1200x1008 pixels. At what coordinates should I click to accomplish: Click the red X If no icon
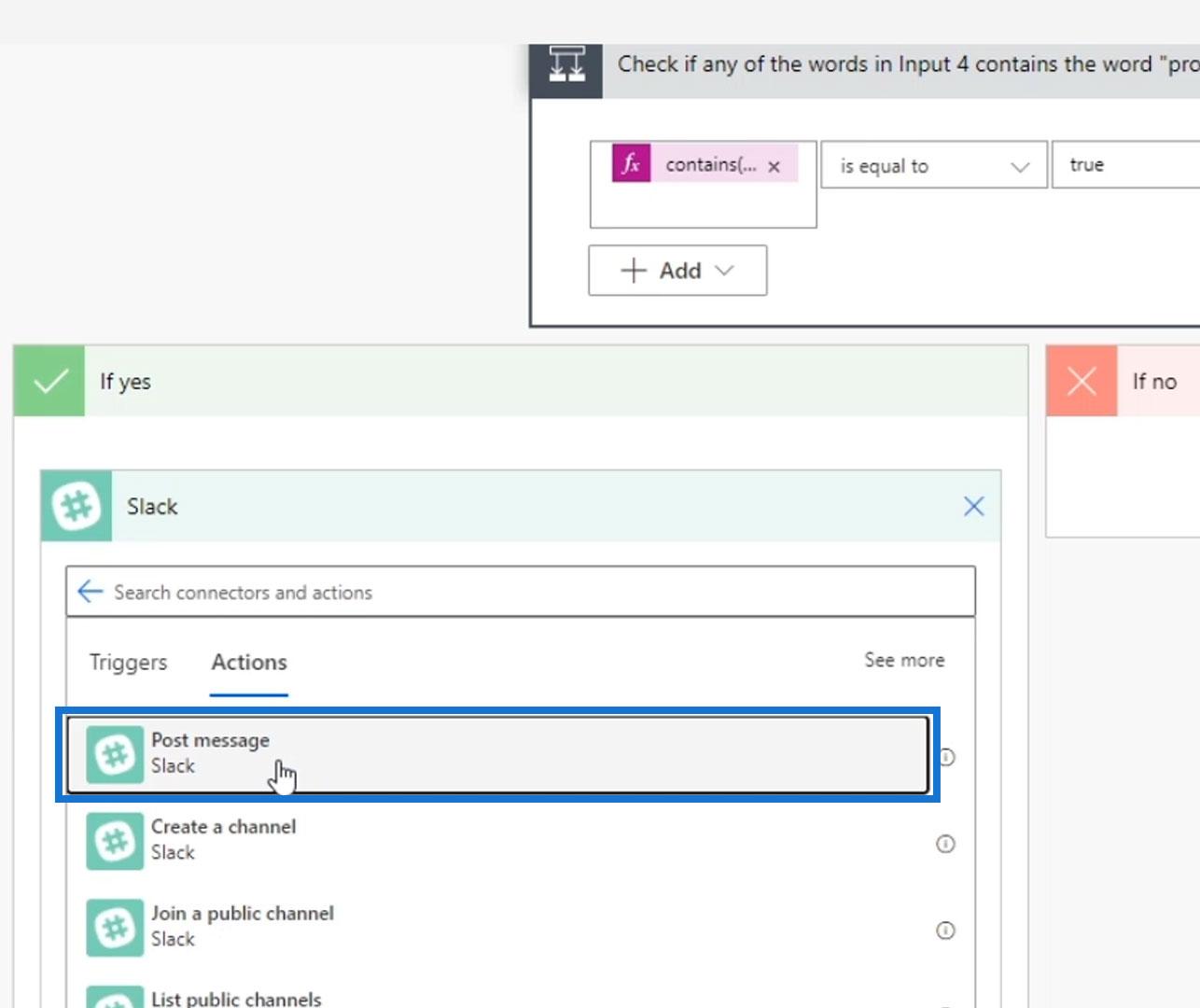coord(1081,381)
